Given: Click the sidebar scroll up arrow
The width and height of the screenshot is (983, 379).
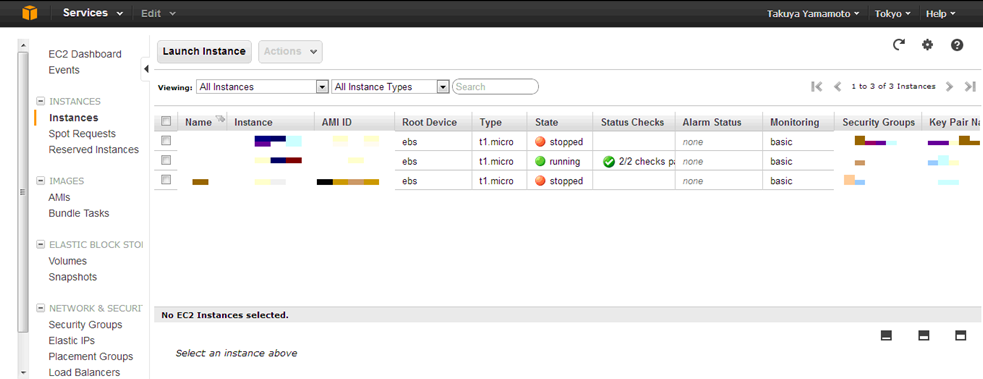Looking at the screenshot, I should [x=24, y=46].
